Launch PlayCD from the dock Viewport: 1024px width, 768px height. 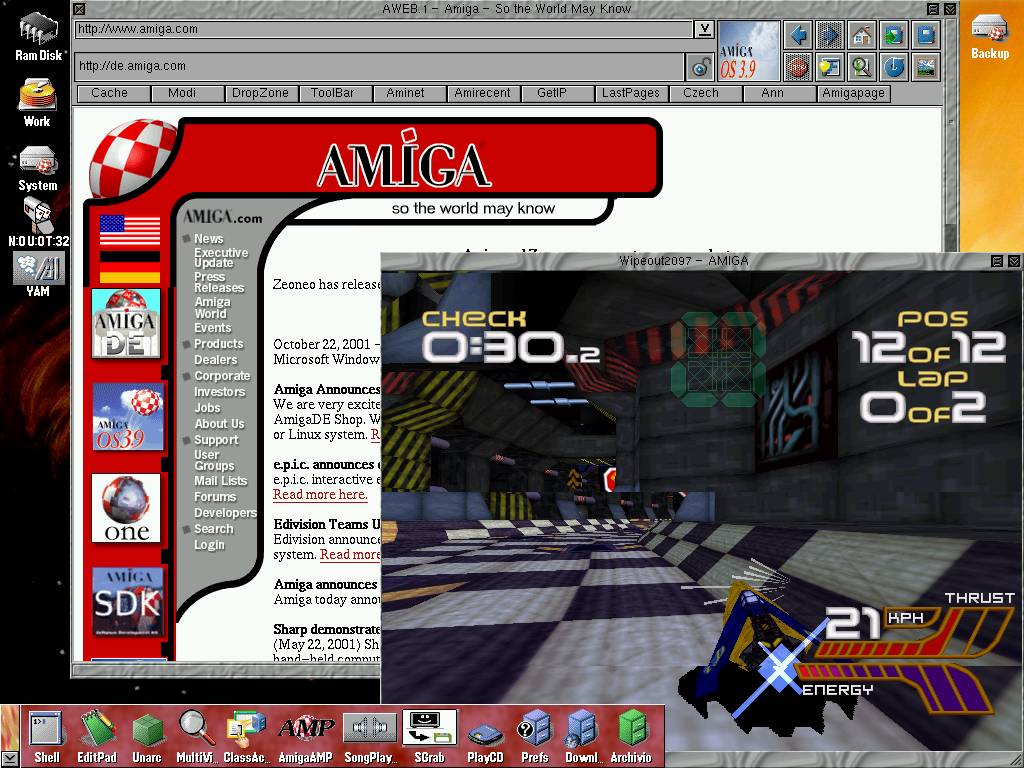[x=485, y=735]
